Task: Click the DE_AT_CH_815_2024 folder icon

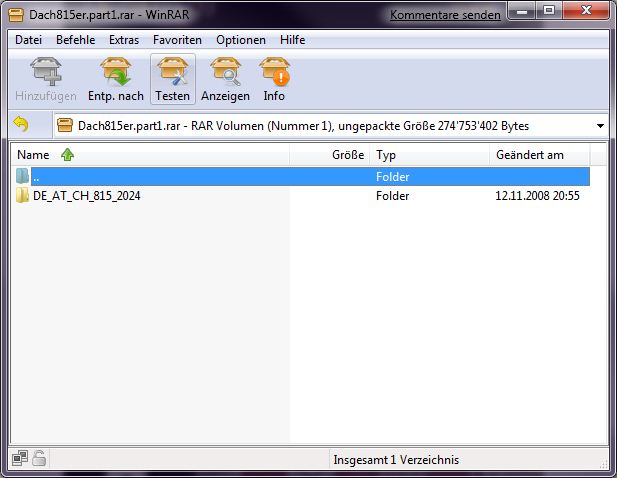Action: pos(22,195)
